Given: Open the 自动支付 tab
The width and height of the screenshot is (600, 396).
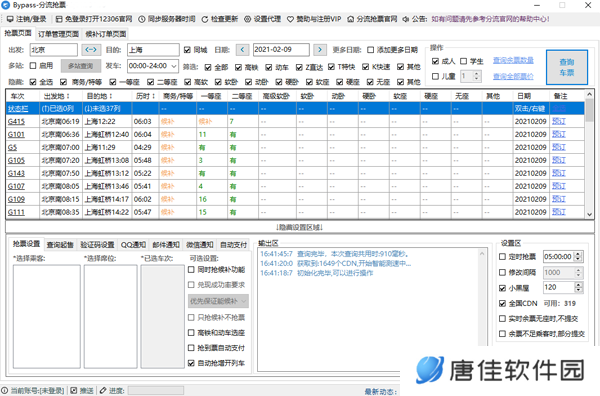Looking at the screenshot, I should [233, 244].
